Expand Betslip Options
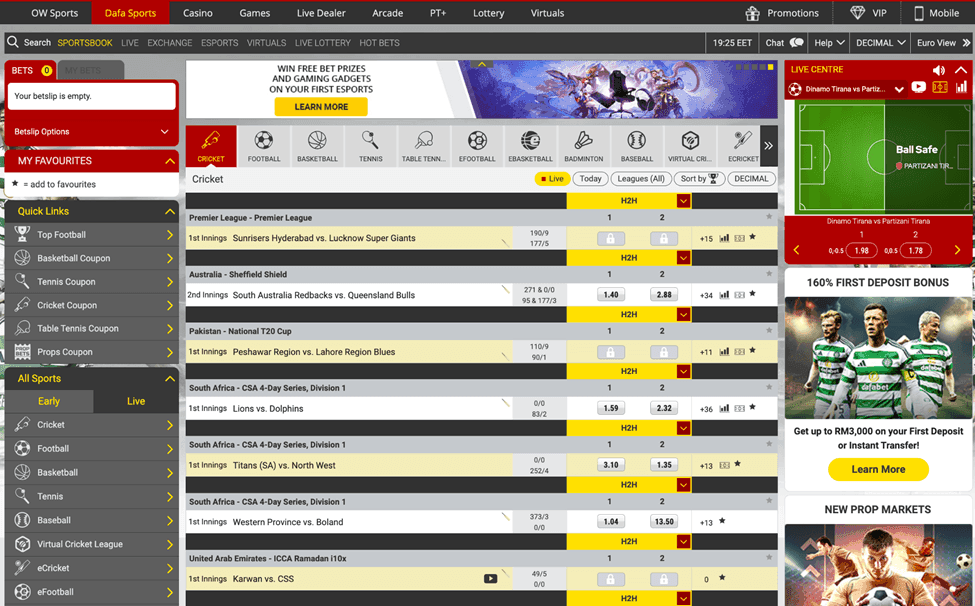The height and width of the screenshot is (606, 975). (x=91, y=132)
